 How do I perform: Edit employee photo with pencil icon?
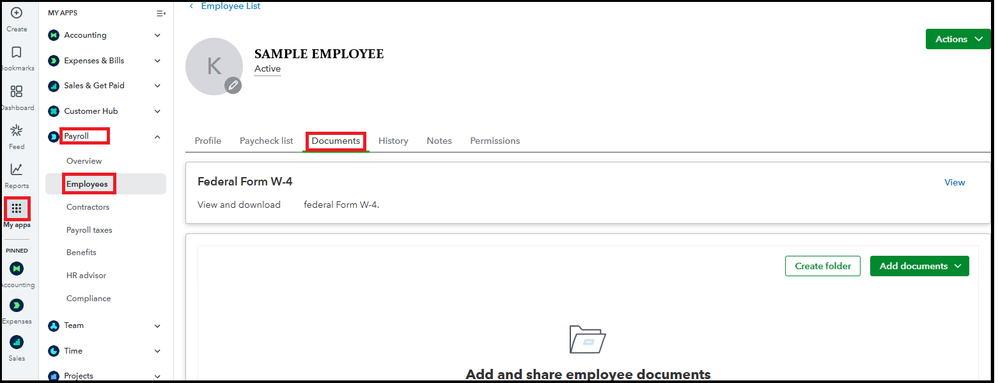click(233, 85)
